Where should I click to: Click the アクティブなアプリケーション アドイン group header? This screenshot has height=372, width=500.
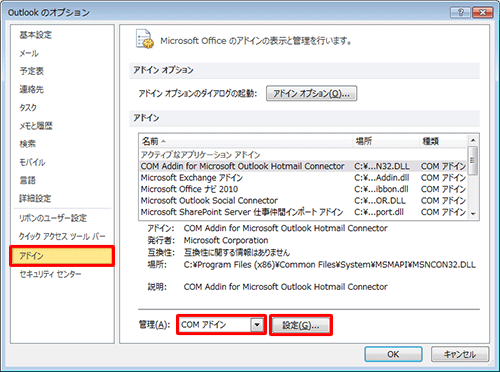click(200, 155)
